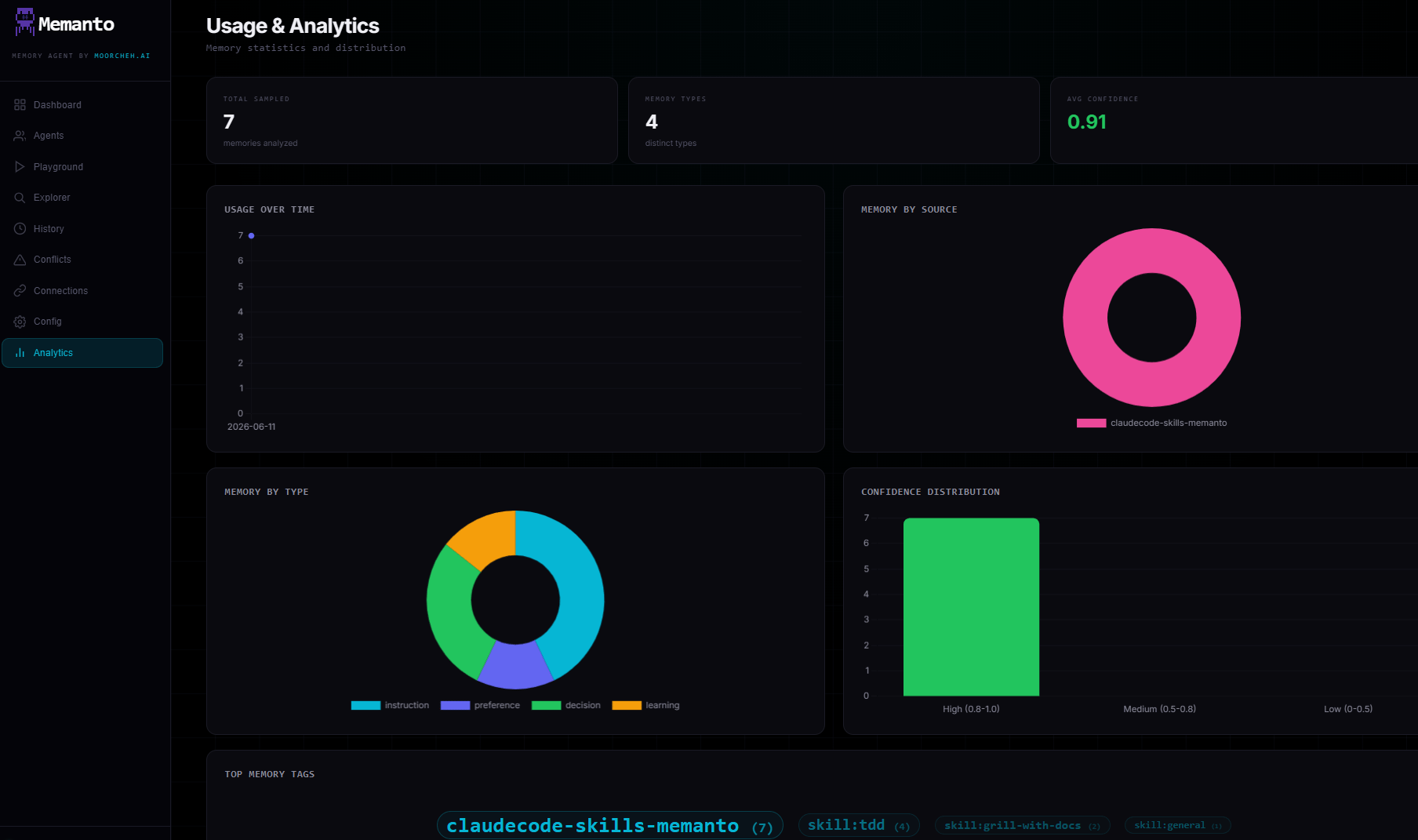Open the Playground menu item
Viewport: 1418px width, 840px height.
pos(82,167)
